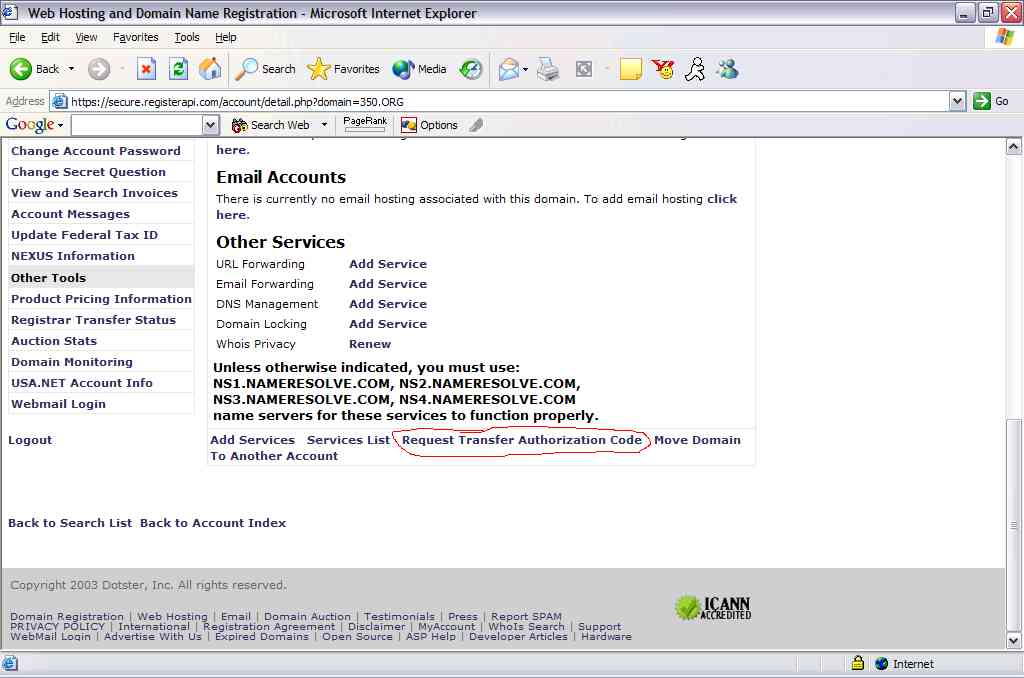The height and width of the screenshot is (678, 1024).
Task: Open the Favorites menu
Action: click(x=135, y=37)
